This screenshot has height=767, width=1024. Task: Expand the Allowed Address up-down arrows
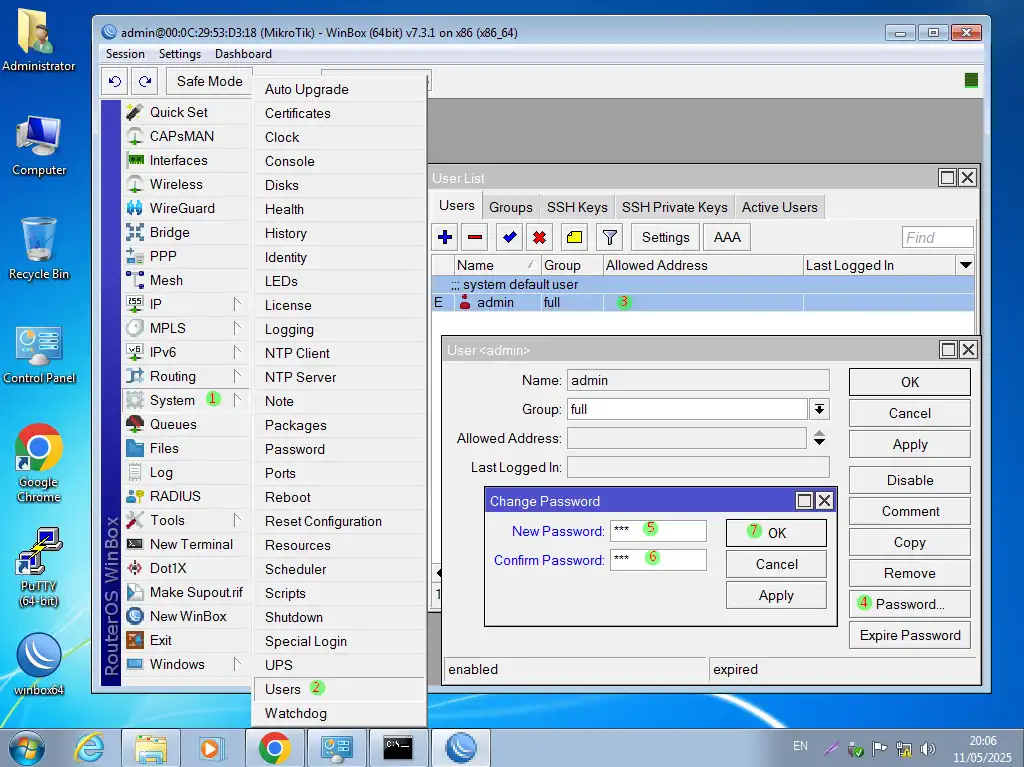819,438
